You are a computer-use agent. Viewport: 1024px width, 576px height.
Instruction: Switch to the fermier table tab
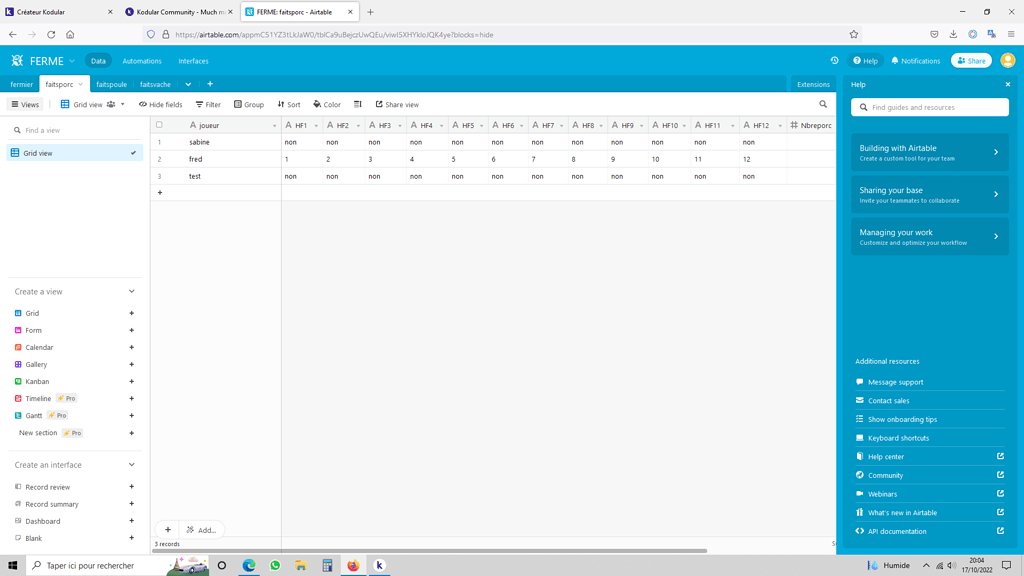tap(22, 84)
